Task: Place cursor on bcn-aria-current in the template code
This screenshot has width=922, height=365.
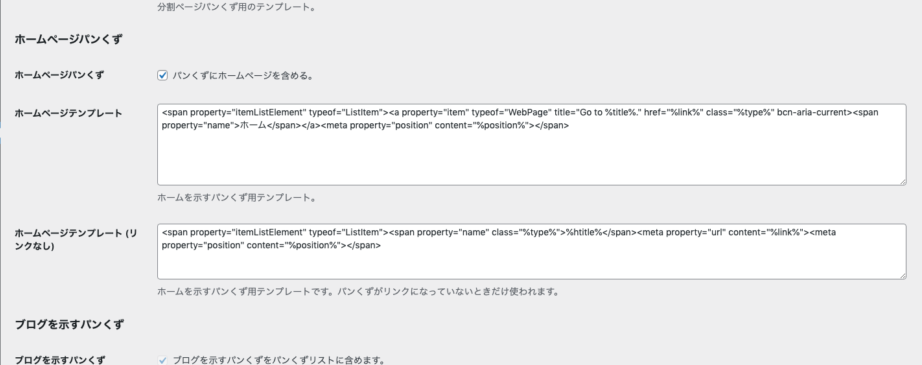Action: click(x=814, y=112)
